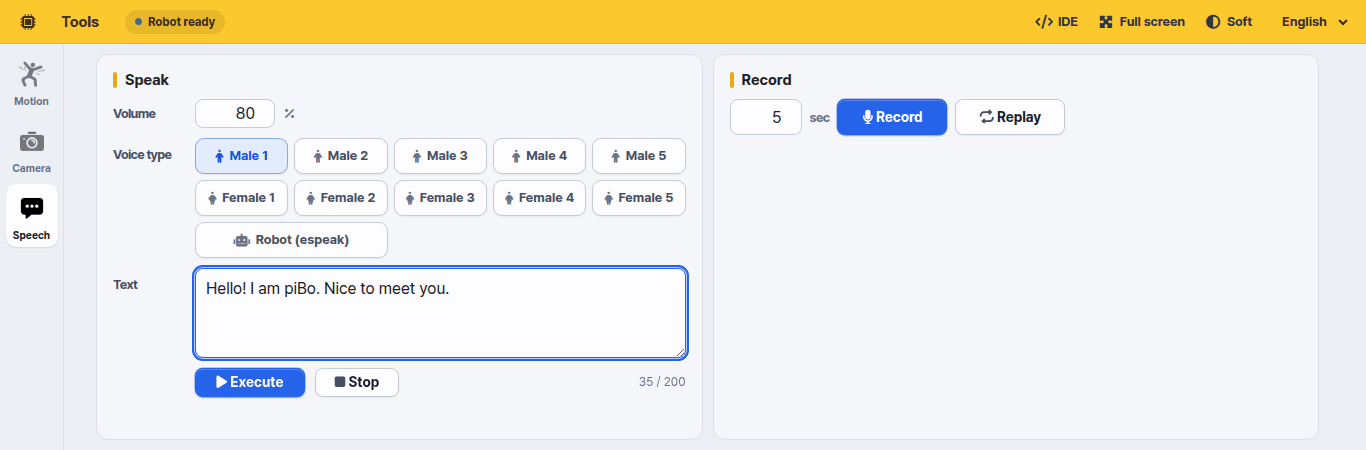The width and height of the screenshot is (1366, 450).
Task: Click the 35 / 200 character counter
Action: [662, 382]
